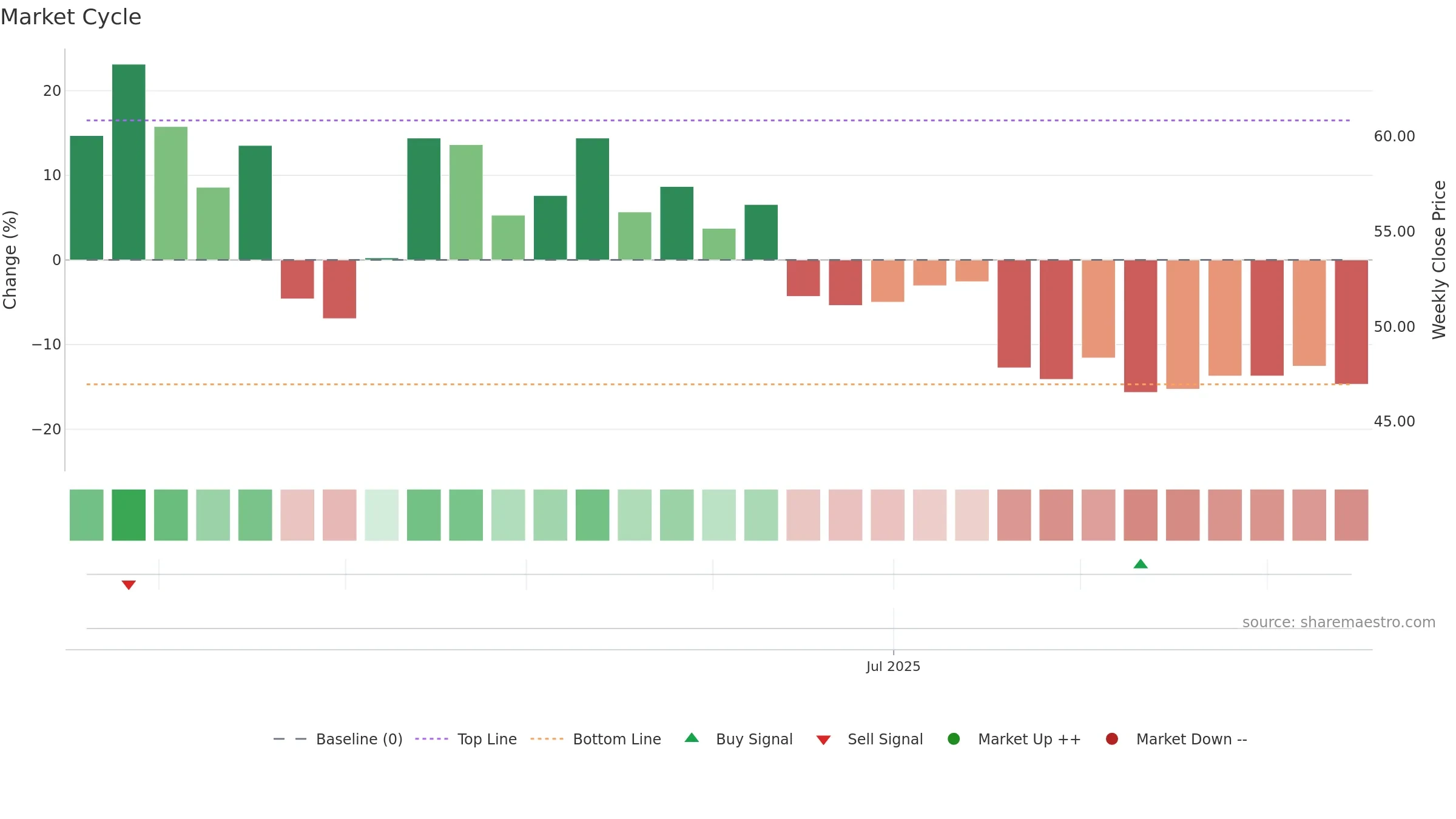Click the 20 tick on Change axis

(x=52, y=91)
